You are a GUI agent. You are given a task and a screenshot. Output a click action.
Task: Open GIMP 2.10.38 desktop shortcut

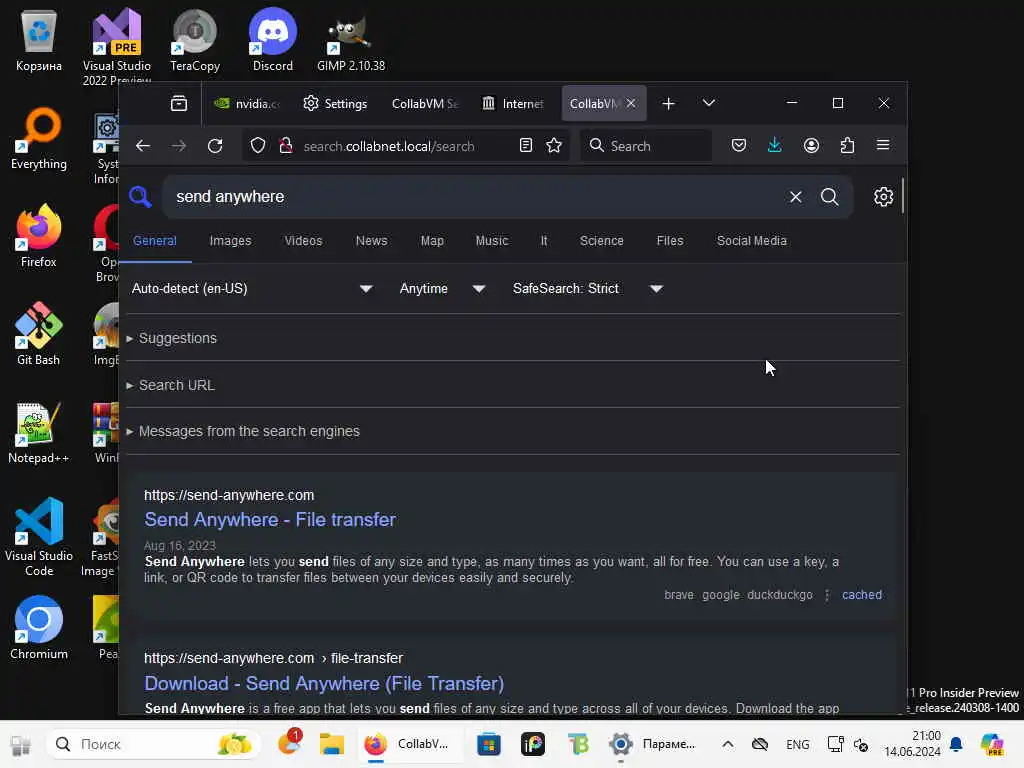[351, 40]
